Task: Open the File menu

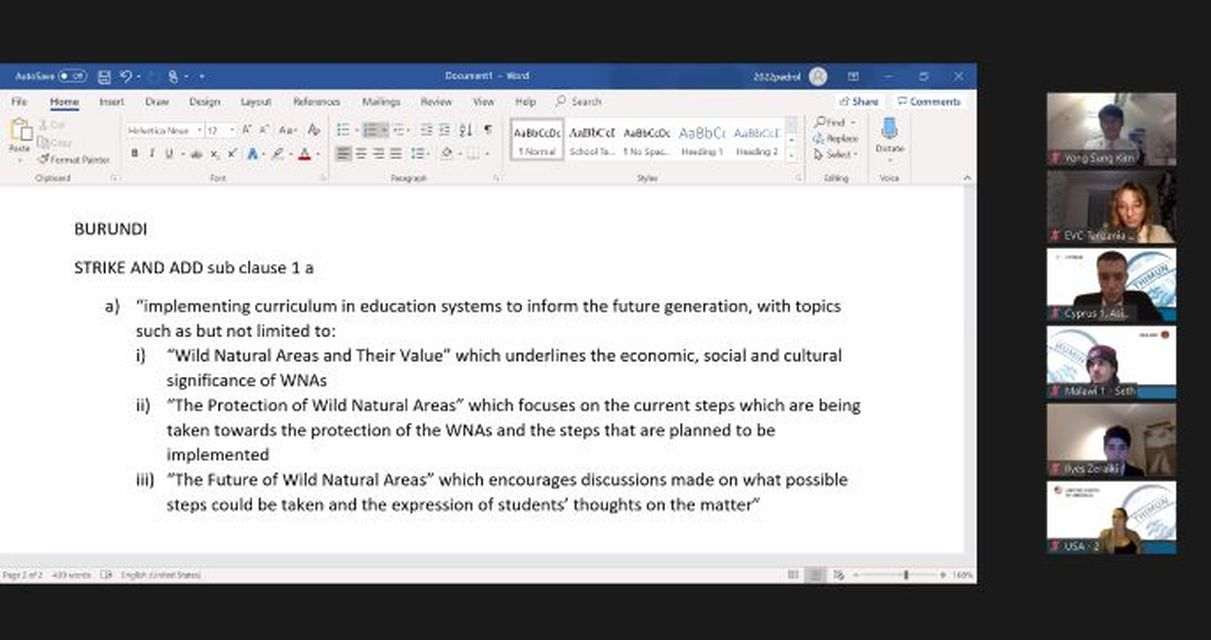Action: click(19, 101)
